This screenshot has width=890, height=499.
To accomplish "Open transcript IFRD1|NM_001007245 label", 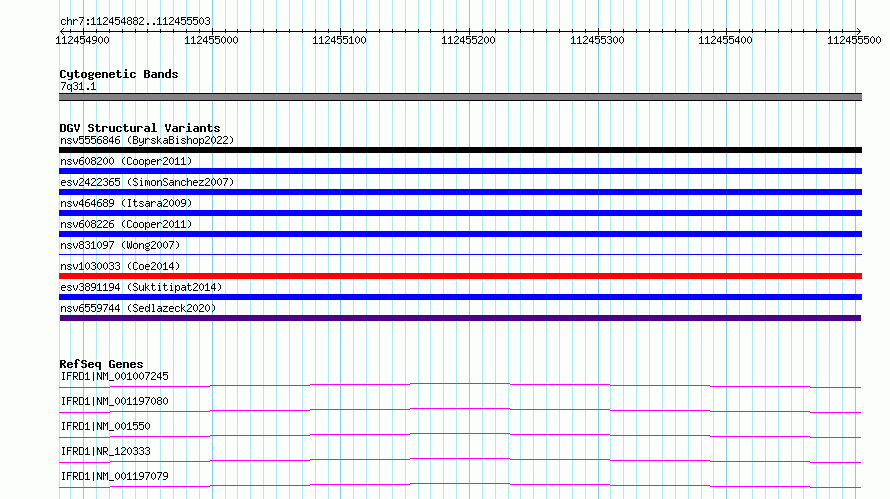I will (x=114, y=376).
